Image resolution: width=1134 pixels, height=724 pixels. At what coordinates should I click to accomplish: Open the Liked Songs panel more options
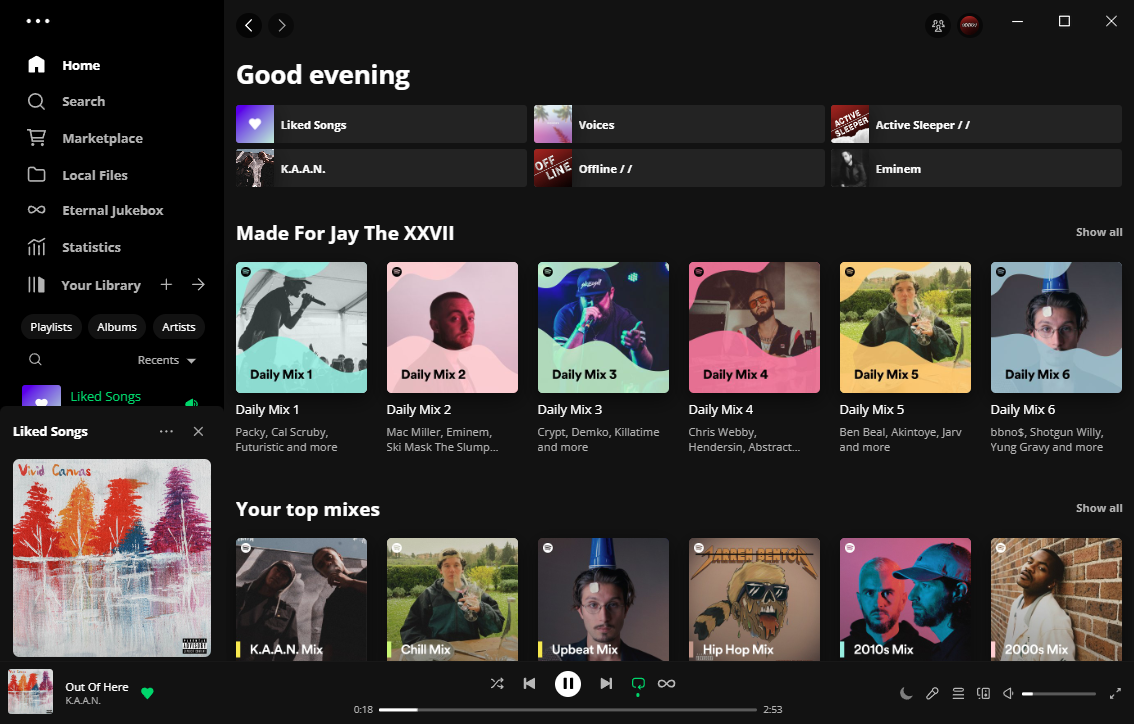click(x=166, y=431)
